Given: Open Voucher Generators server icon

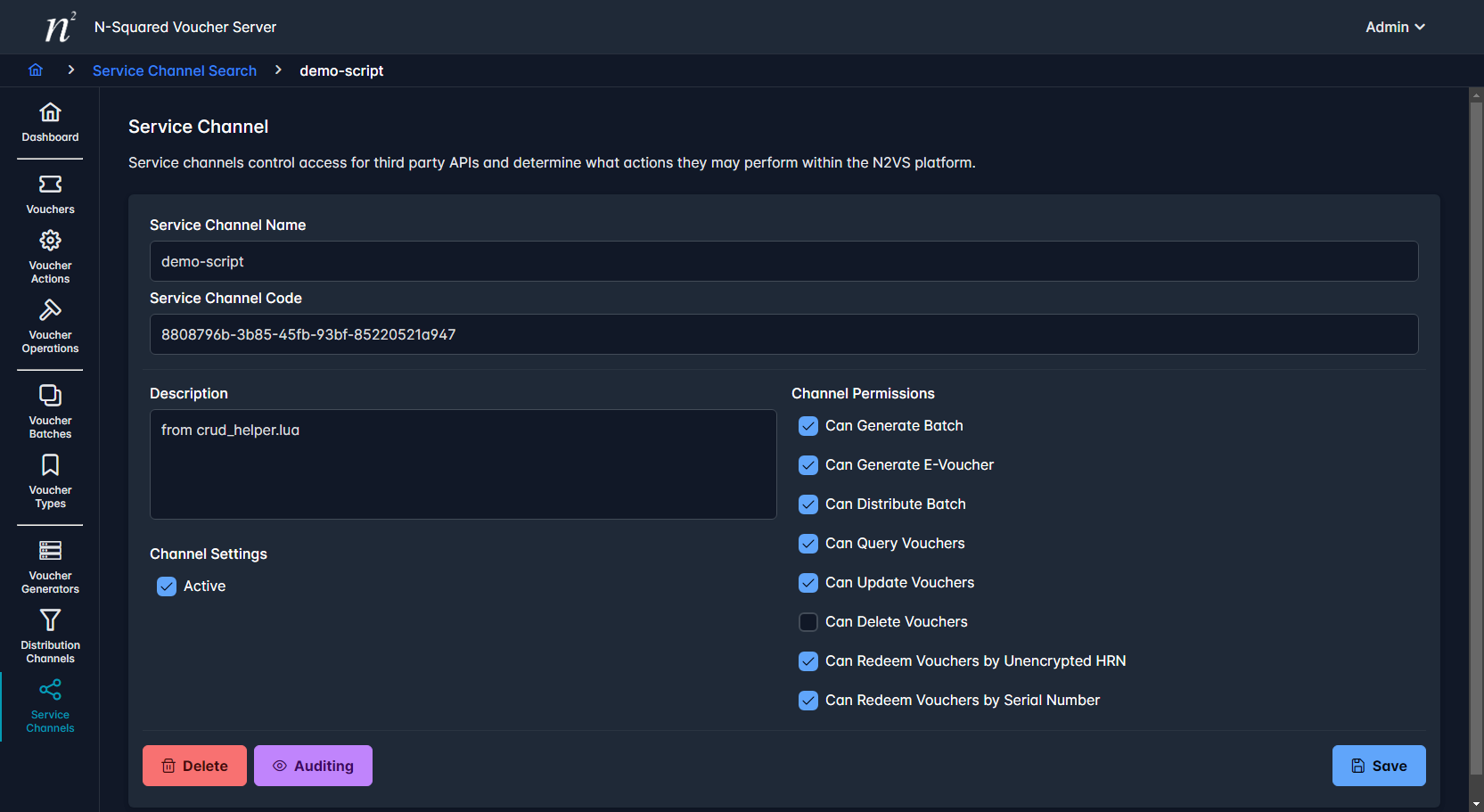Looking at the screenshot, I should tap(50, 551).
